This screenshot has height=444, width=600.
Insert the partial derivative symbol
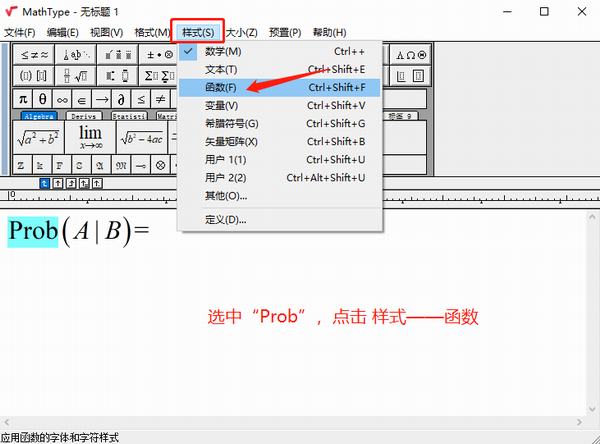coord(121,100)
